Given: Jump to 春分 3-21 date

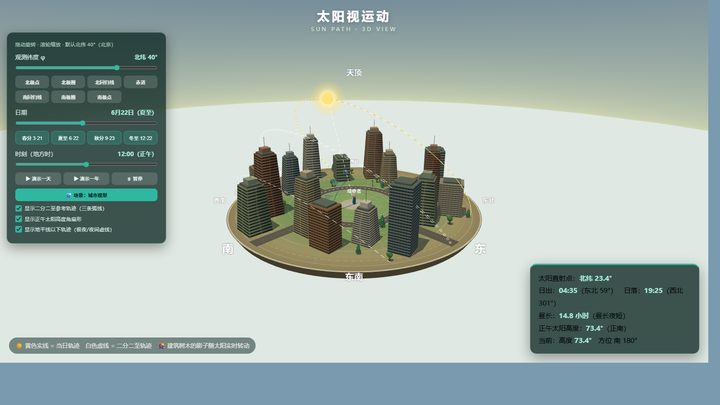Looking at the screenshot, I should tap(32, 138).
